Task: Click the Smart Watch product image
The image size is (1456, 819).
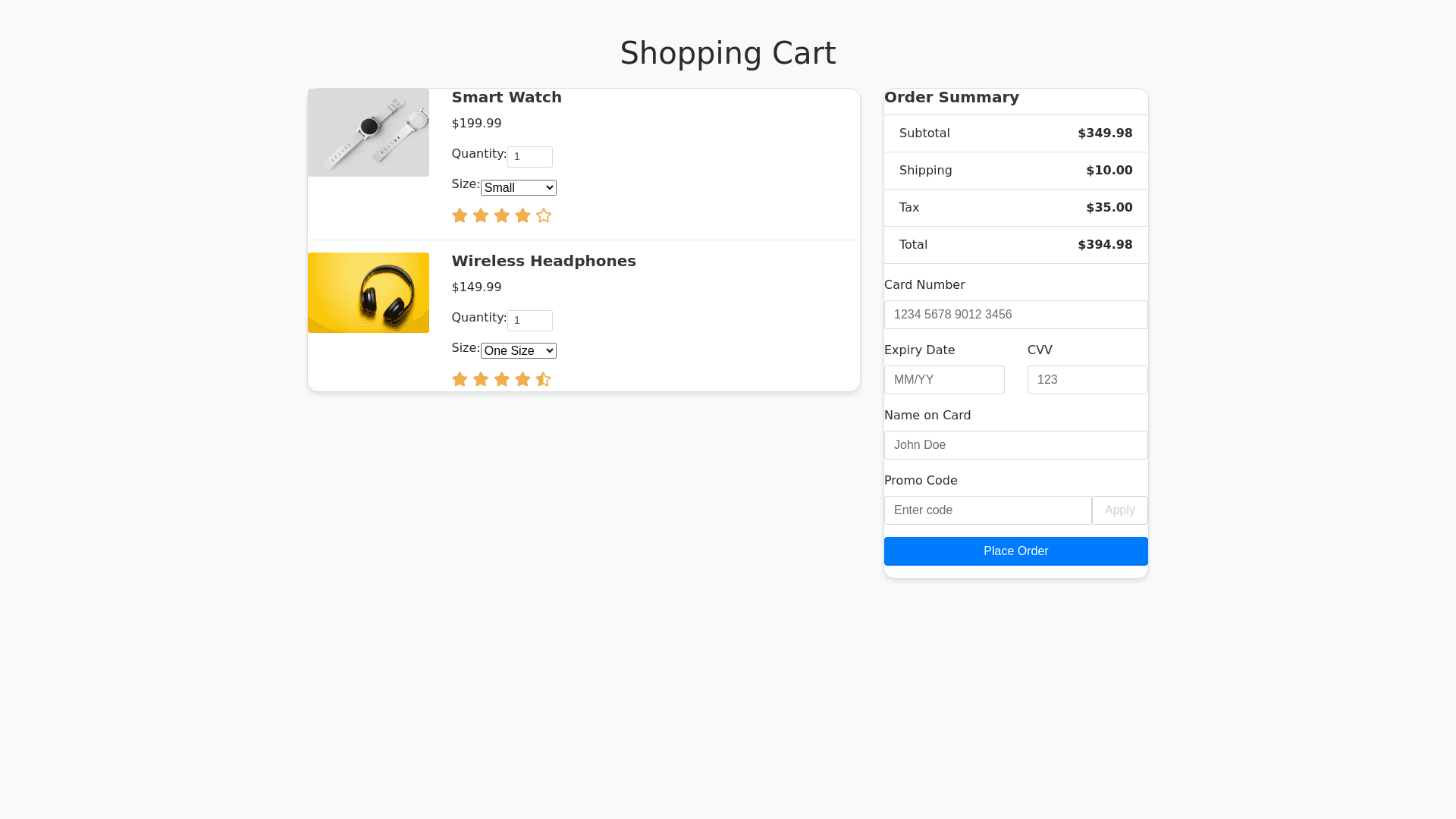Action: (x=369, y=133)
